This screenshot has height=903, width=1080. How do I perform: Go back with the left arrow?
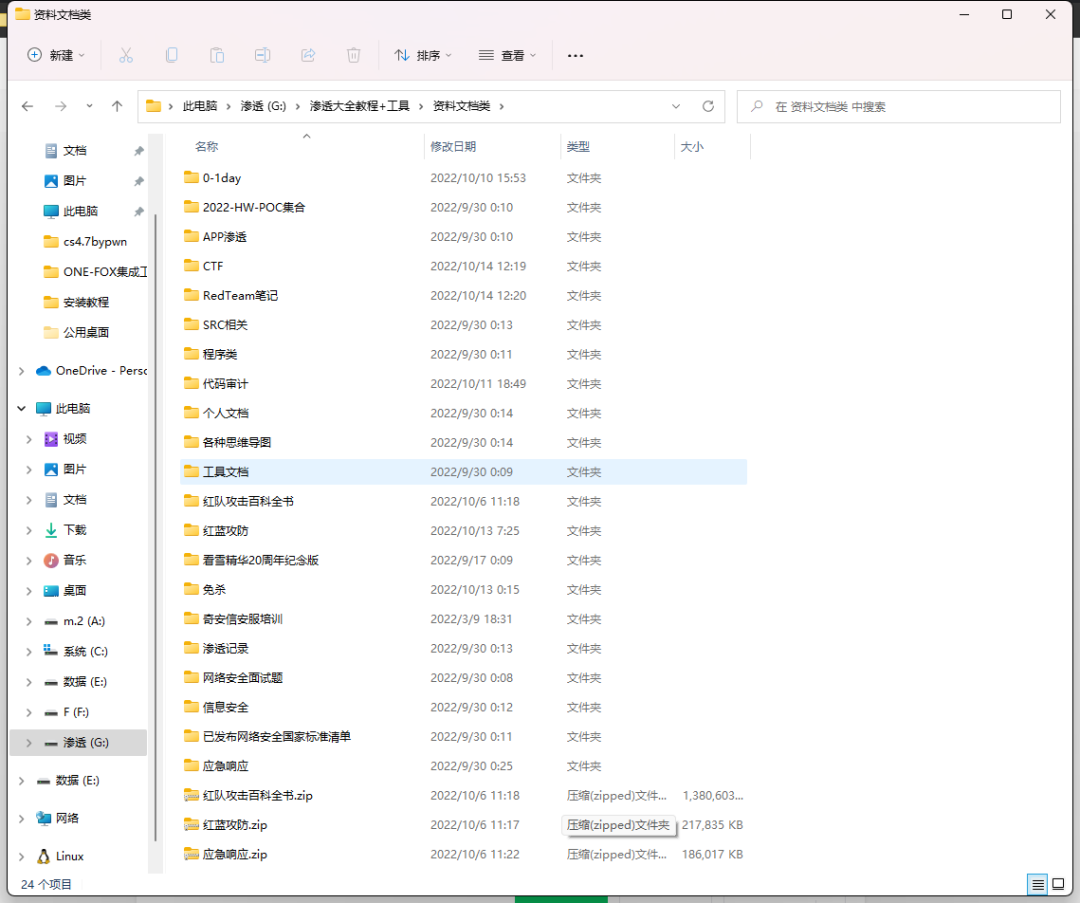(x=28, y=106)
